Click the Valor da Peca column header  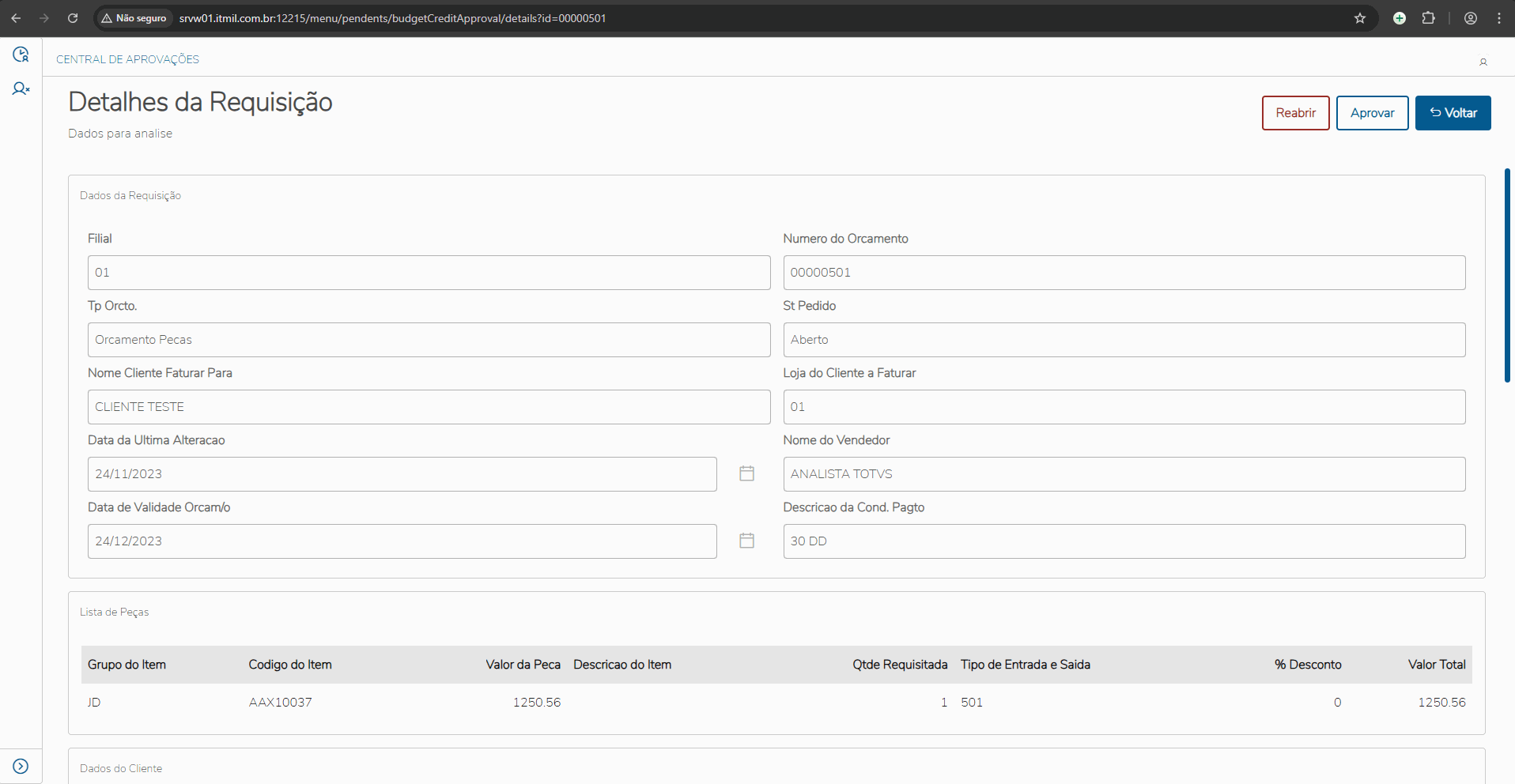click(523, 665)
